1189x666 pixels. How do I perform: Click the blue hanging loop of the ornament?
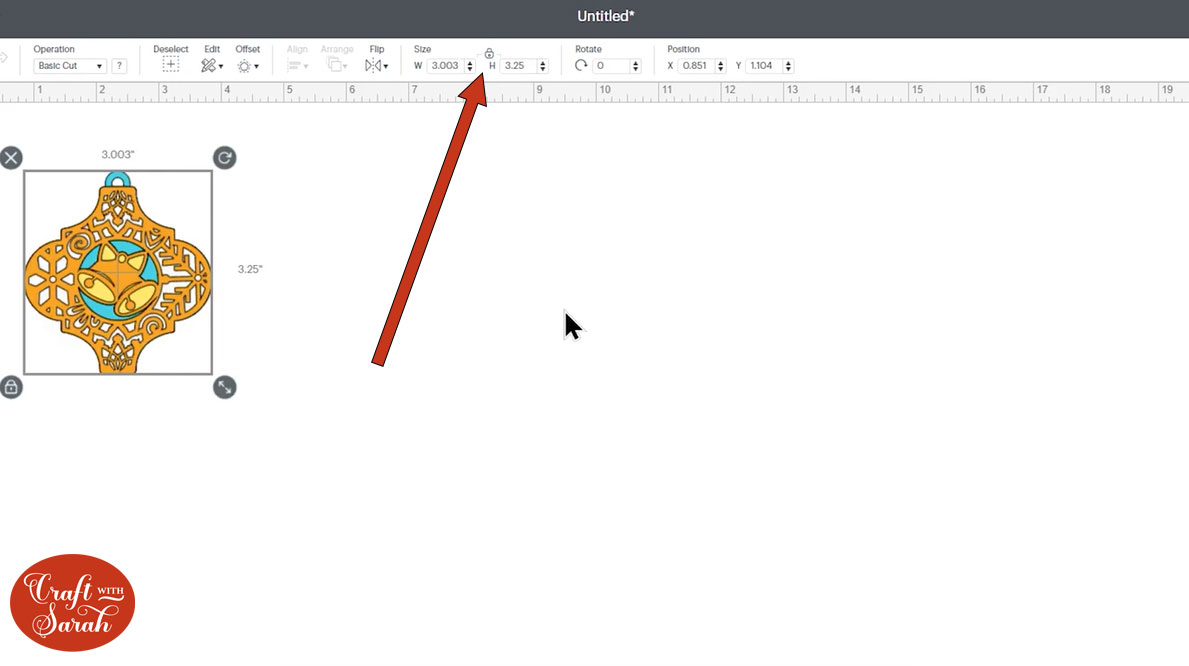pyautogui.click(x=117, y=180)
